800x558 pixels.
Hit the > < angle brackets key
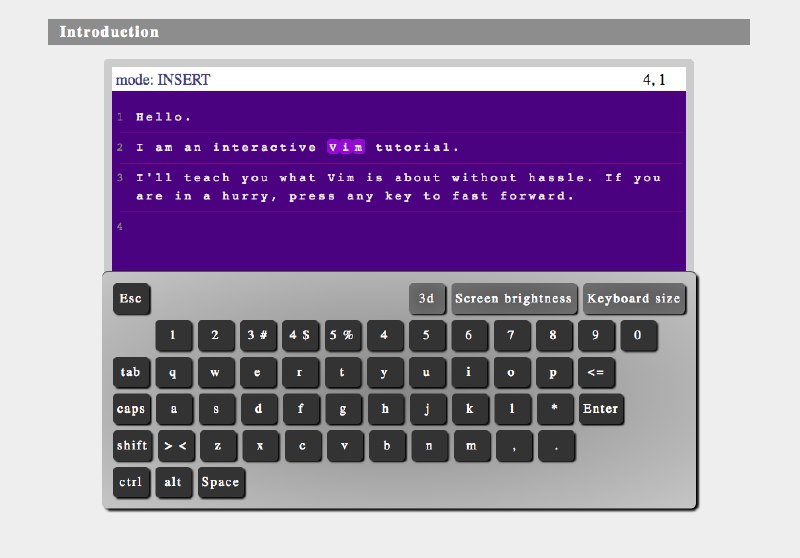click(x=176, y=445)
